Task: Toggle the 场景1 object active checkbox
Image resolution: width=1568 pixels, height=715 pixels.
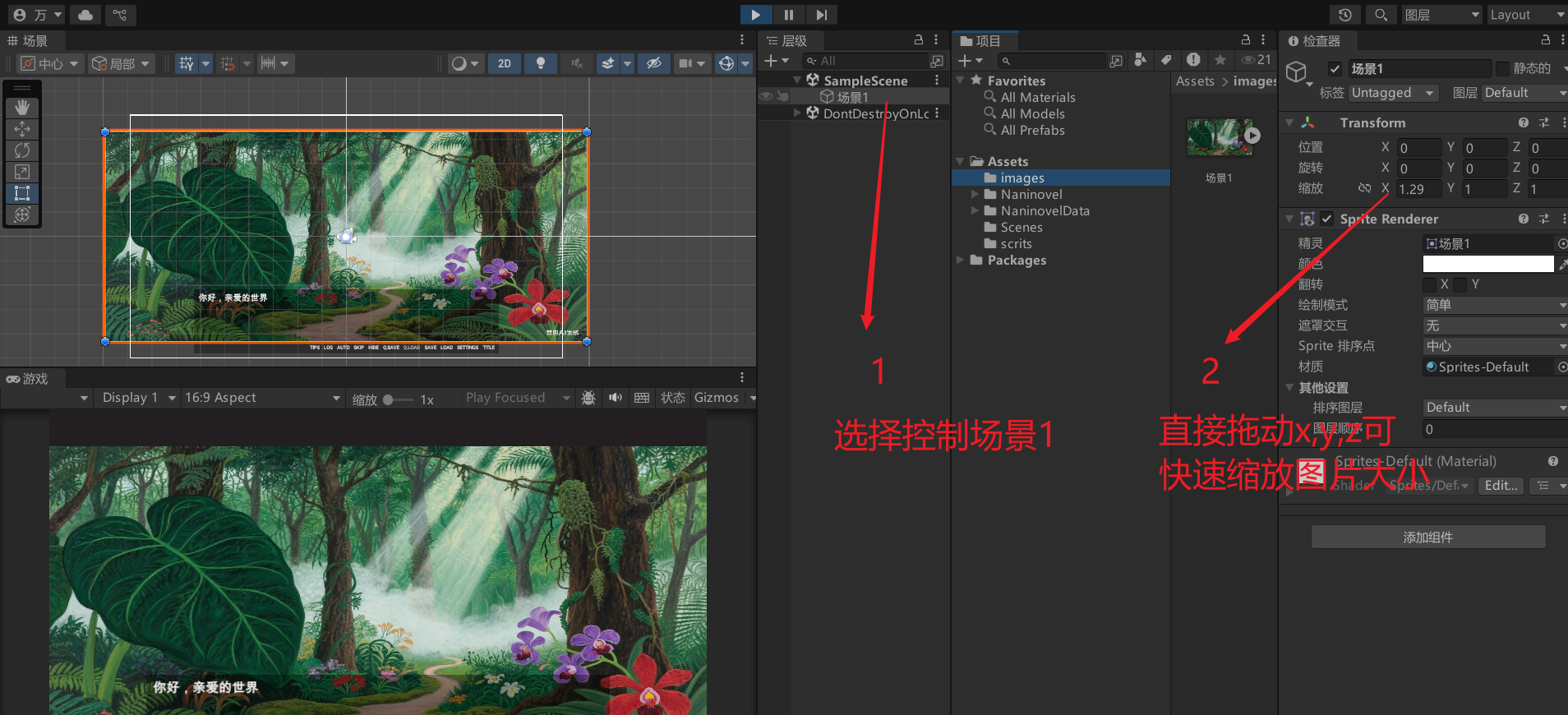Action: pyautogui.click(x=1335, y=69)
